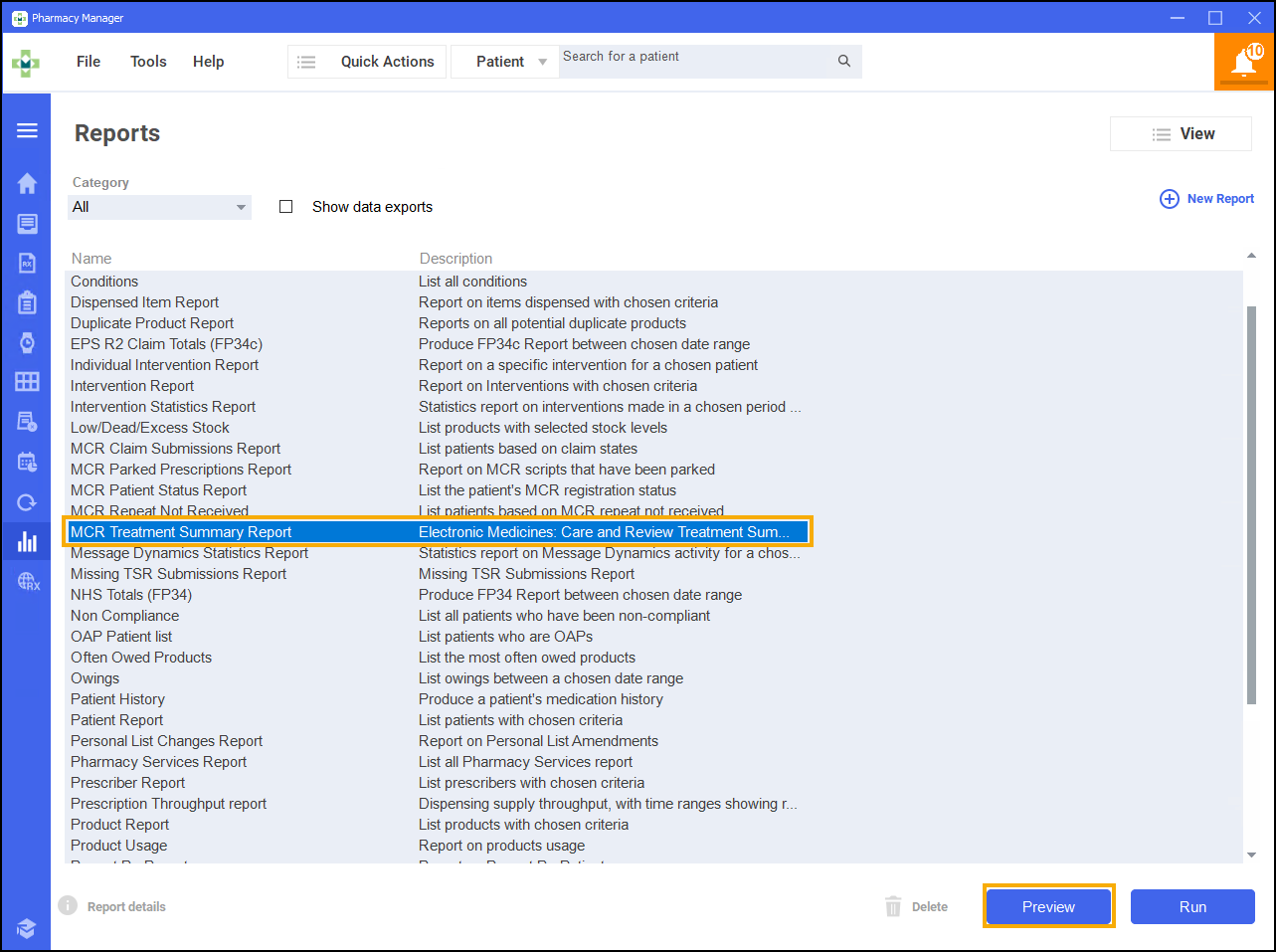Click the search magnifier icon

pos(843,62)
